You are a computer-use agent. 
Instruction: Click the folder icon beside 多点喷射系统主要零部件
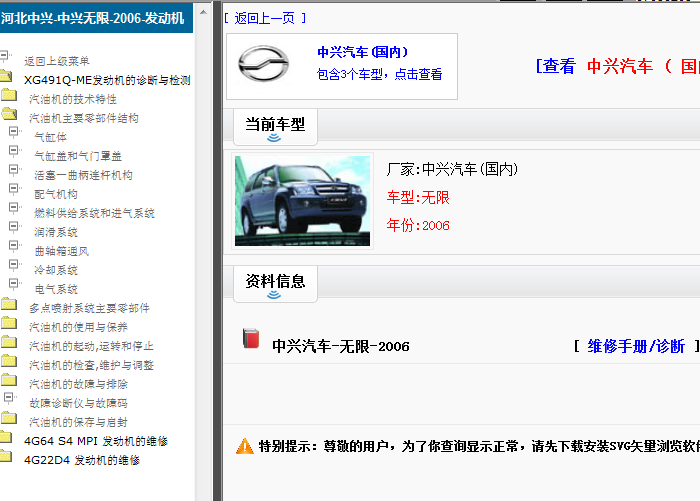click(9, 304)
